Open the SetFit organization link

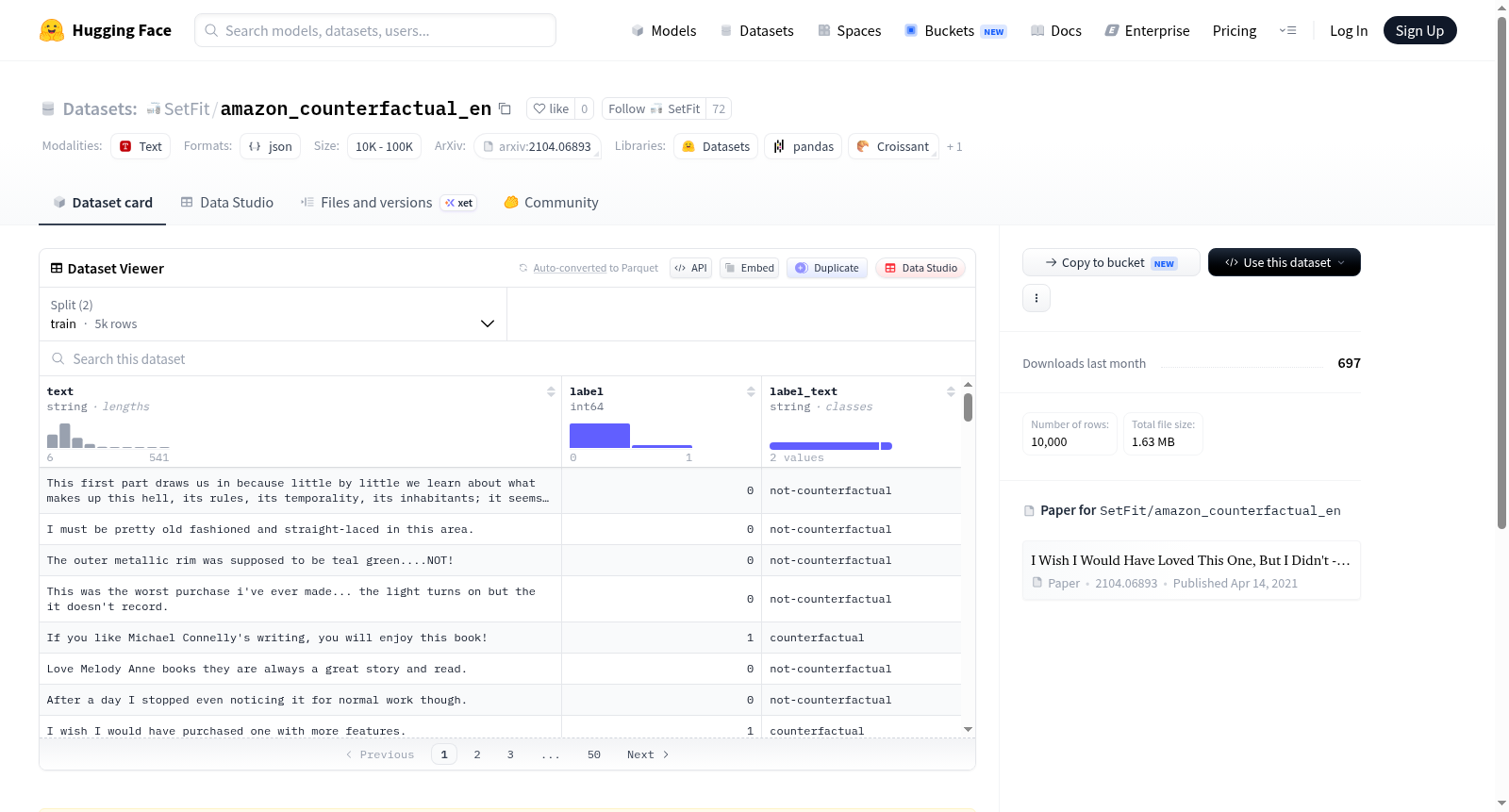click(187, 108)
